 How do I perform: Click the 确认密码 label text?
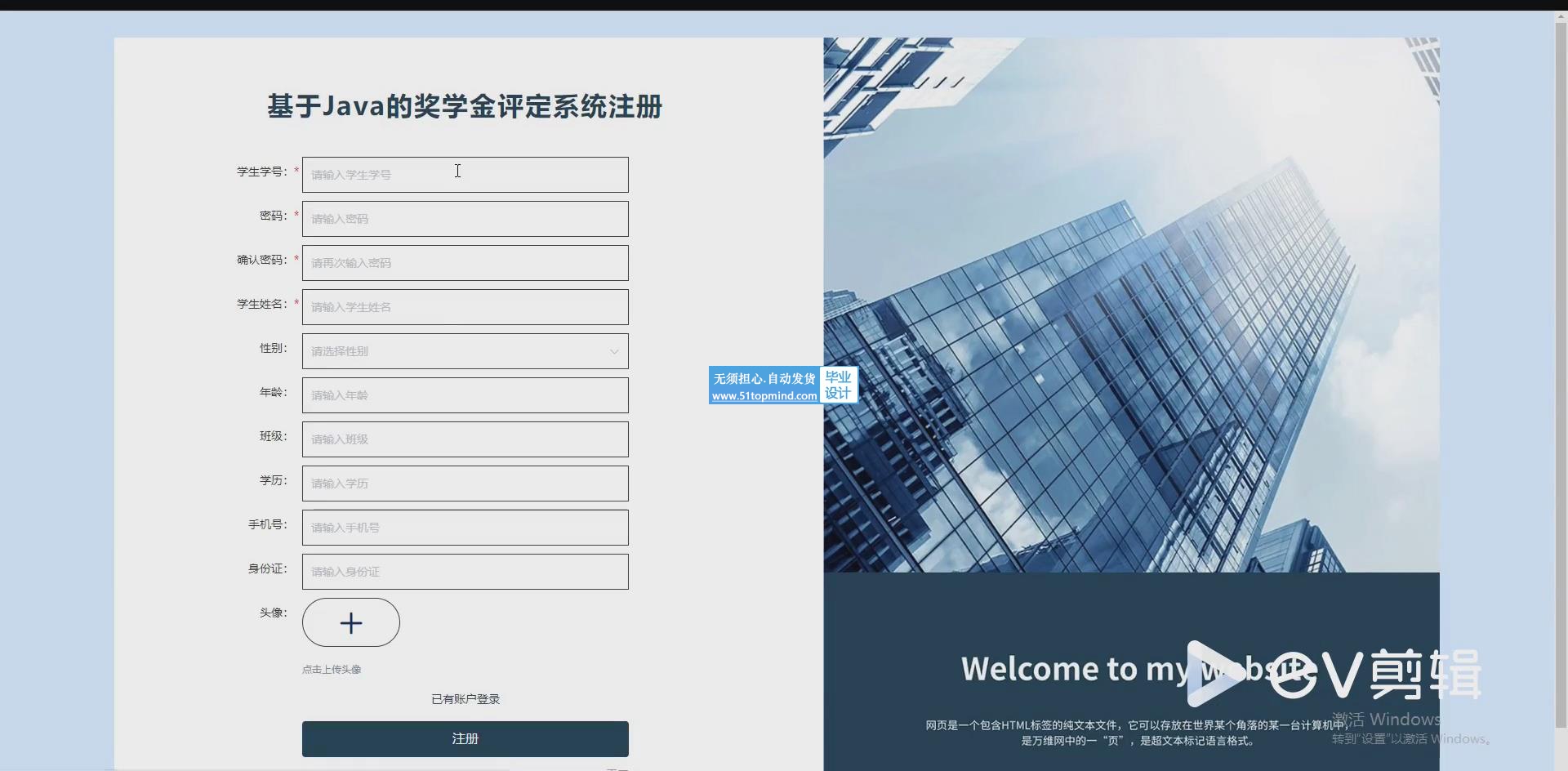pyautogui.click(x=261, y=260)
